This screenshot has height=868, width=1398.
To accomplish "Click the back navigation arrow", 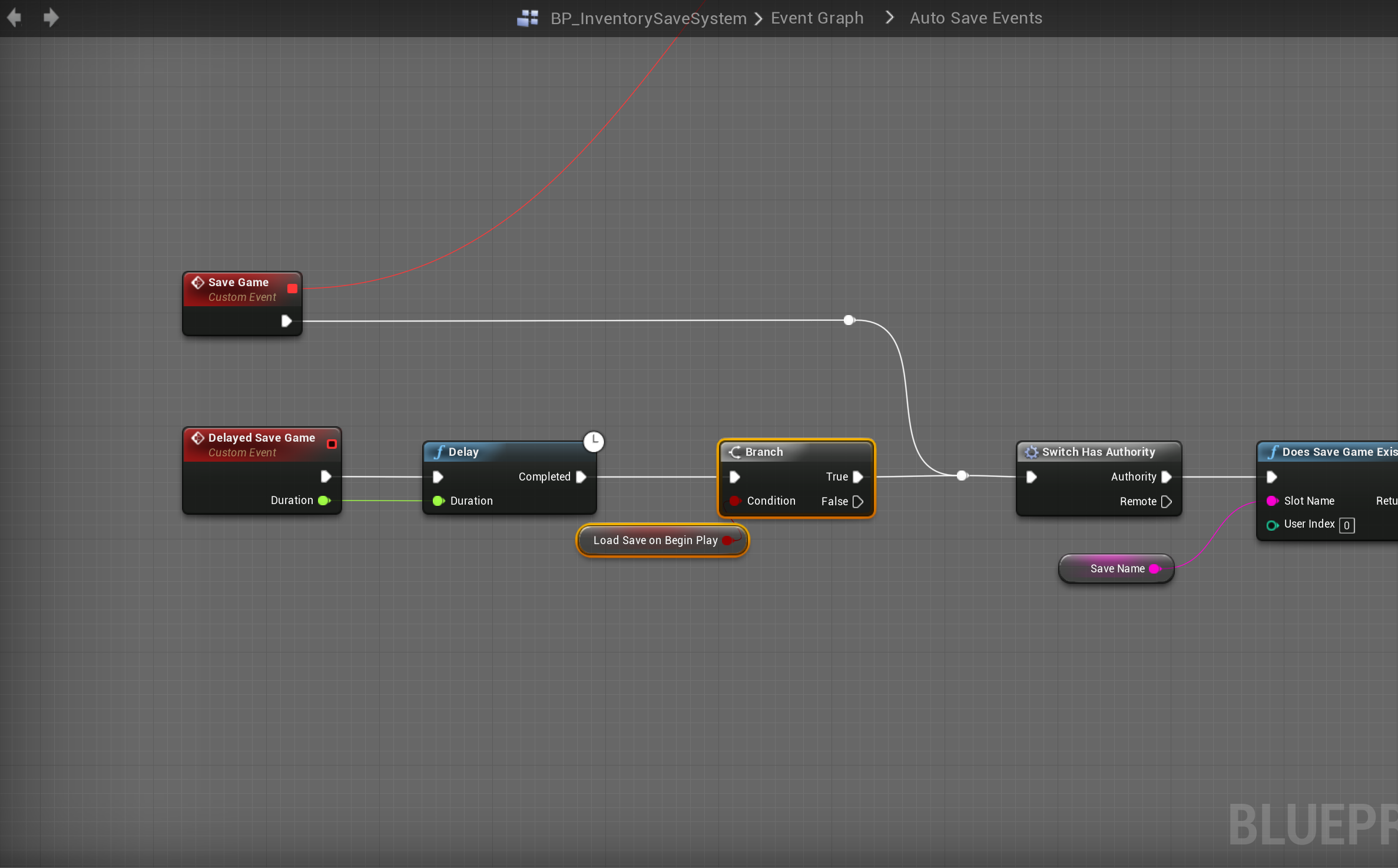I will click(15, 18).
